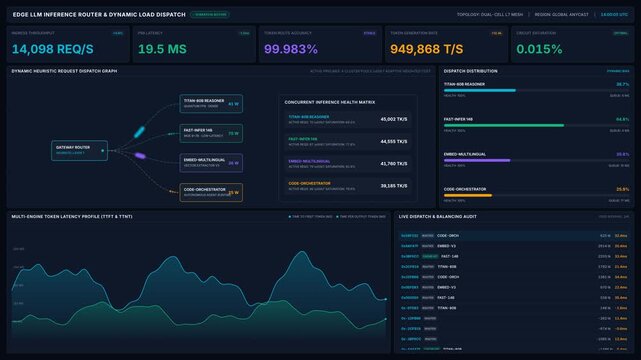Open the Fast-Infer 14B row in the health matrix
This screenshot has height=360, width=641.
tap(347, 141)
